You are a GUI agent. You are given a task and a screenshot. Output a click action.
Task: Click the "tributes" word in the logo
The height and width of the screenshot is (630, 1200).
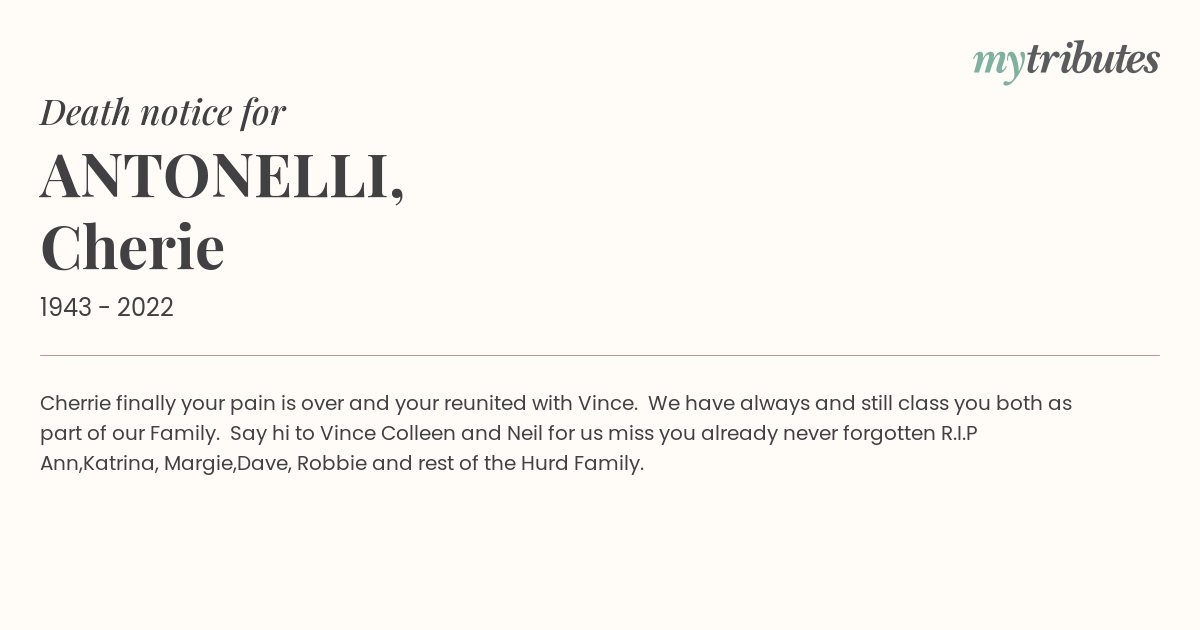[x=1092, y=60]
